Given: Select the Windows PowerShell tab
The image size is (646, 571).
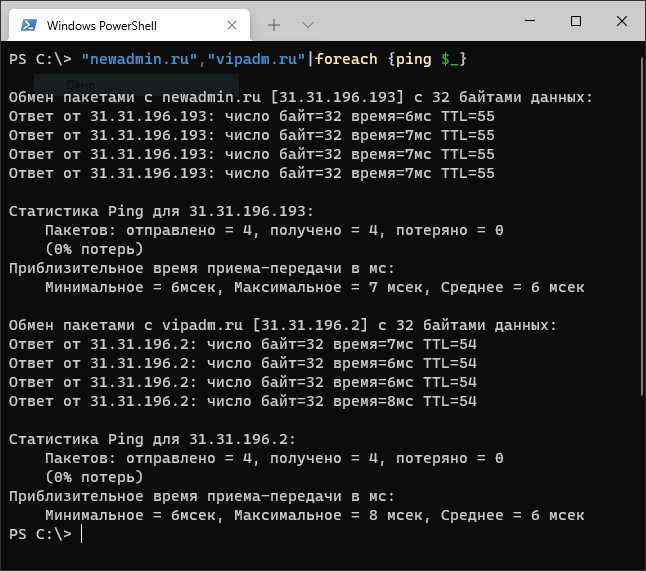Looking at the screenshot, I should click(129, 25).
